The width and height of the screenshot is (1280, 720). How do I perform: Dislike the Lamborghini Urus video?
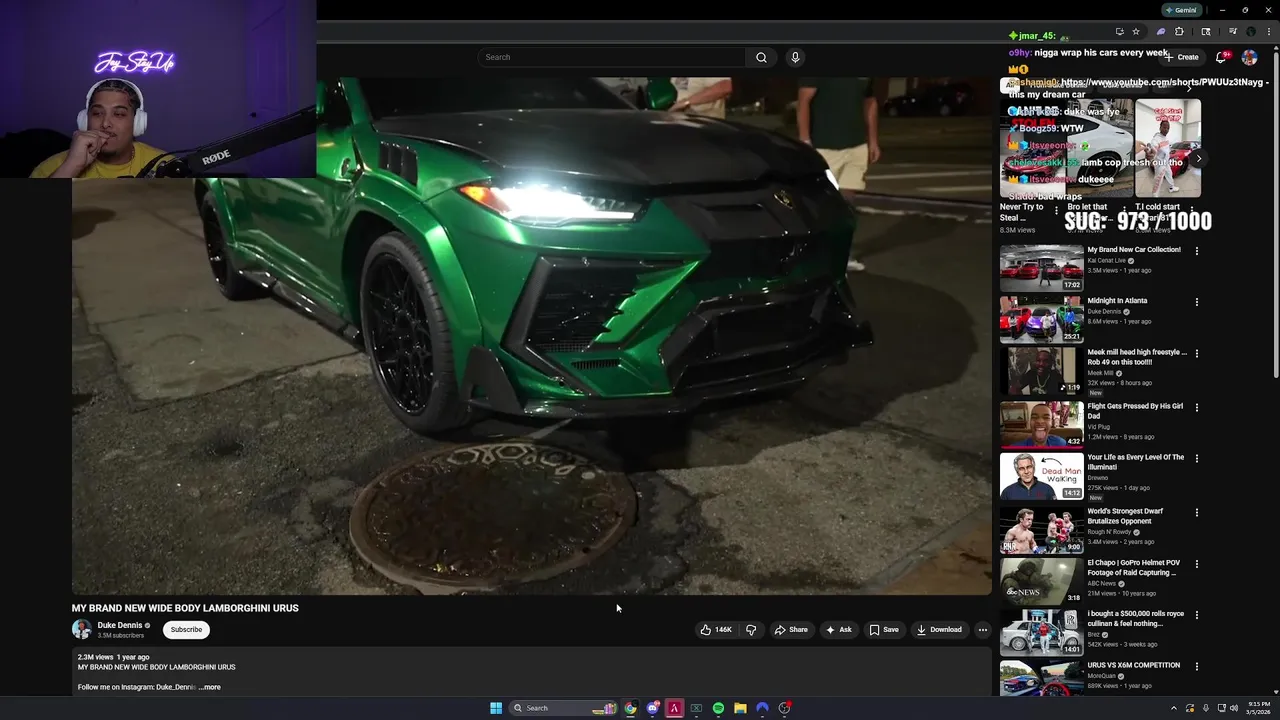tap(751, 630)
